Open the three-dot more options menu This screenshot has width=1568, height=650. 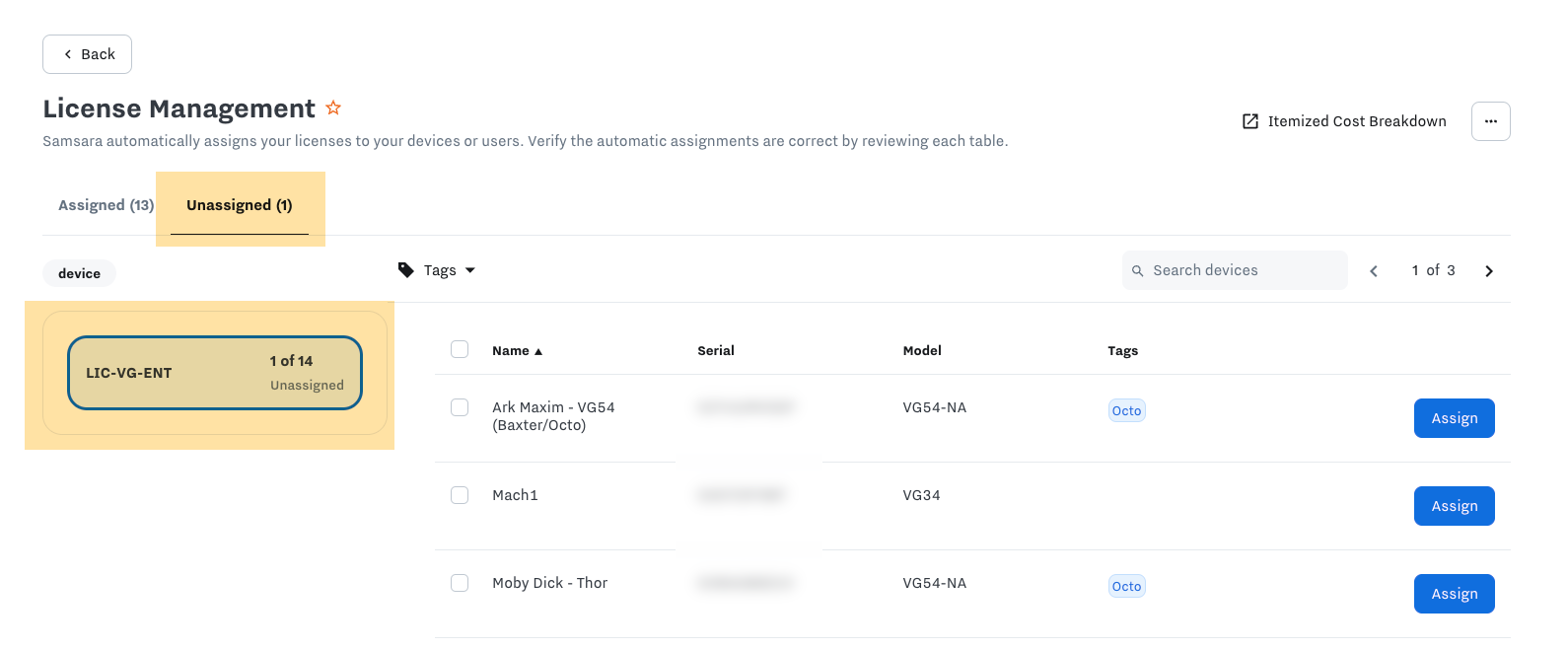coord(1490,121)
